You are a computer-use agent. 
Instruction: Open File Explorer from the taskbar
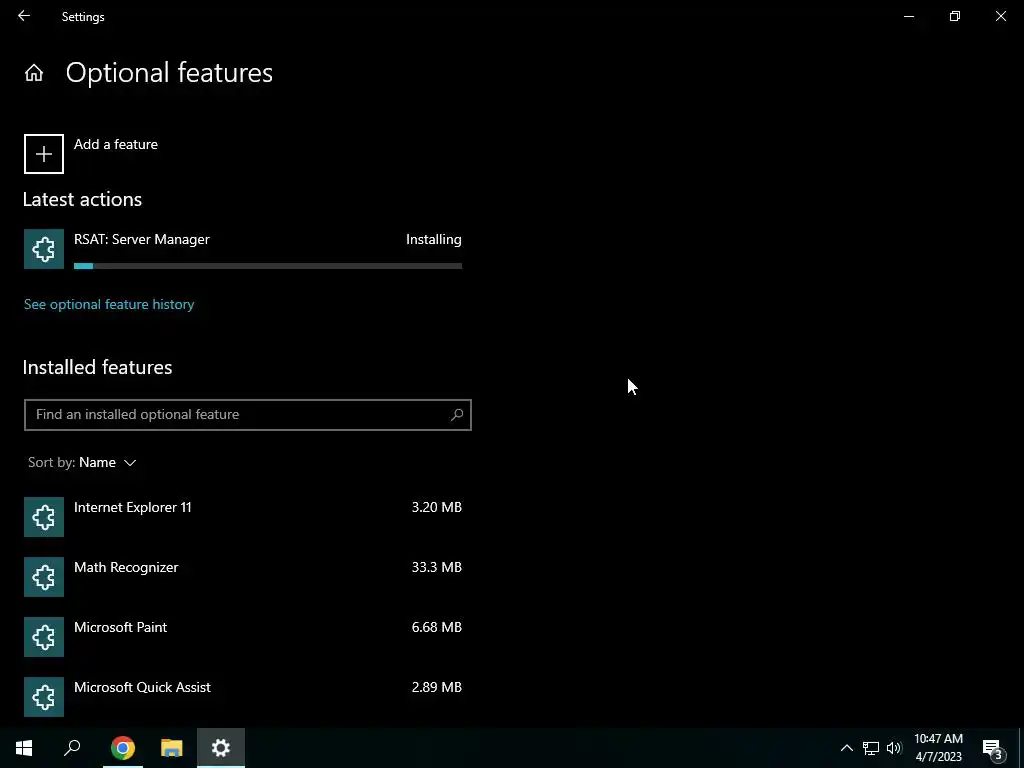(172, 748)
